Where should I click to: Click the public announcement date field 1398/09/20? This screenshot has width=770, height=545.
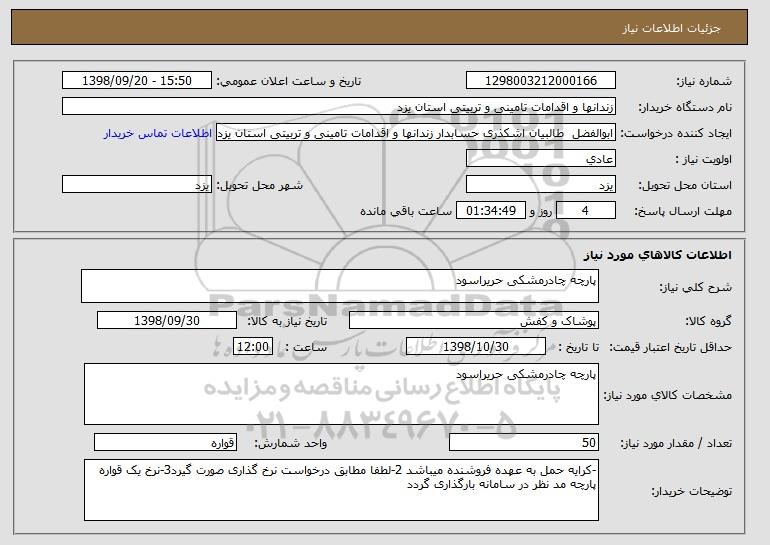[x=137, y=81]
